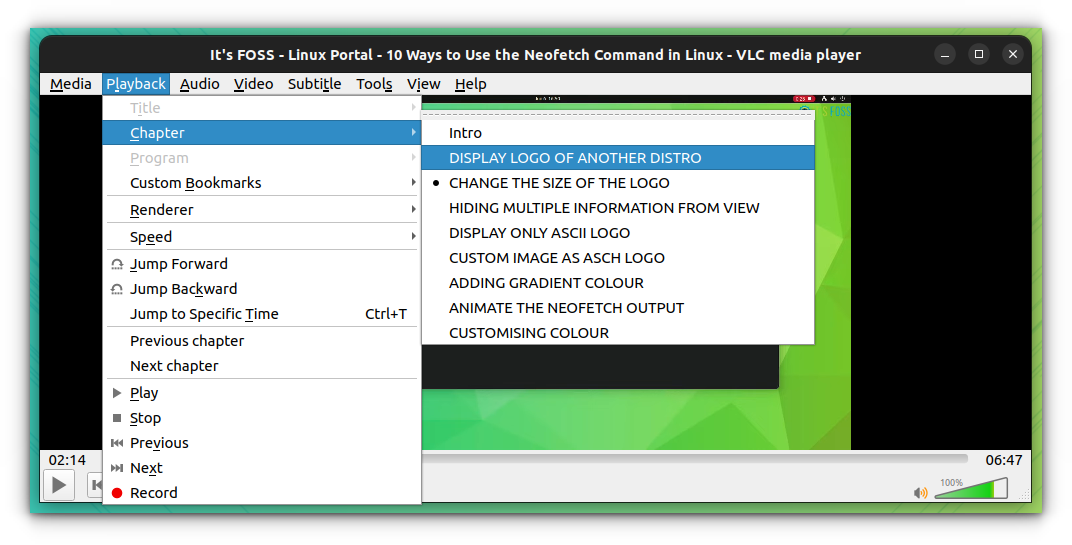The width and height of the screenshot is (1072, 545).
Task: Click the Jump Forward icon
Action: tap(117, 264)
